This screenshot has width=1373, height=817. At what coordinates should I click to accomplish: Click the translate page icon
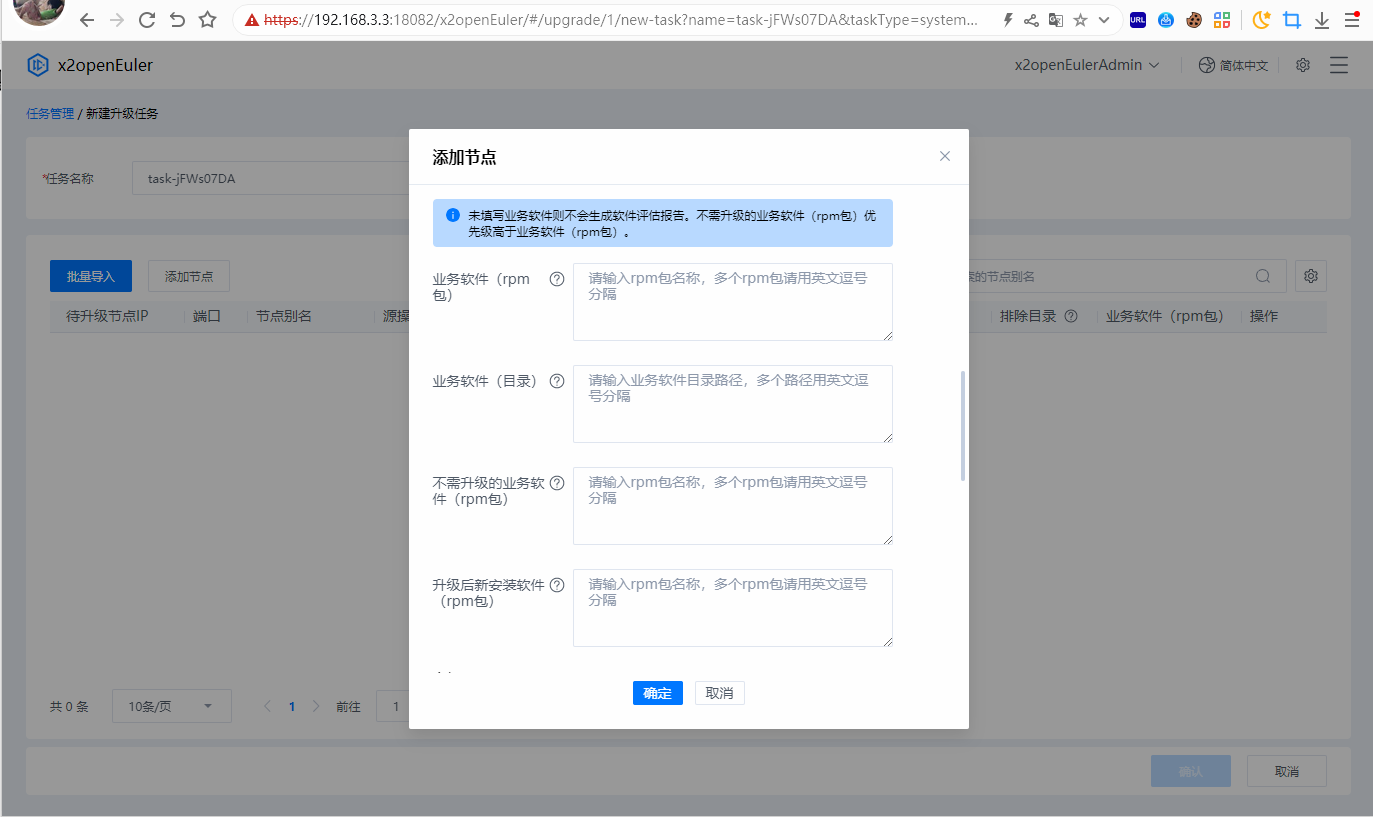click(x=1055, y=20)
